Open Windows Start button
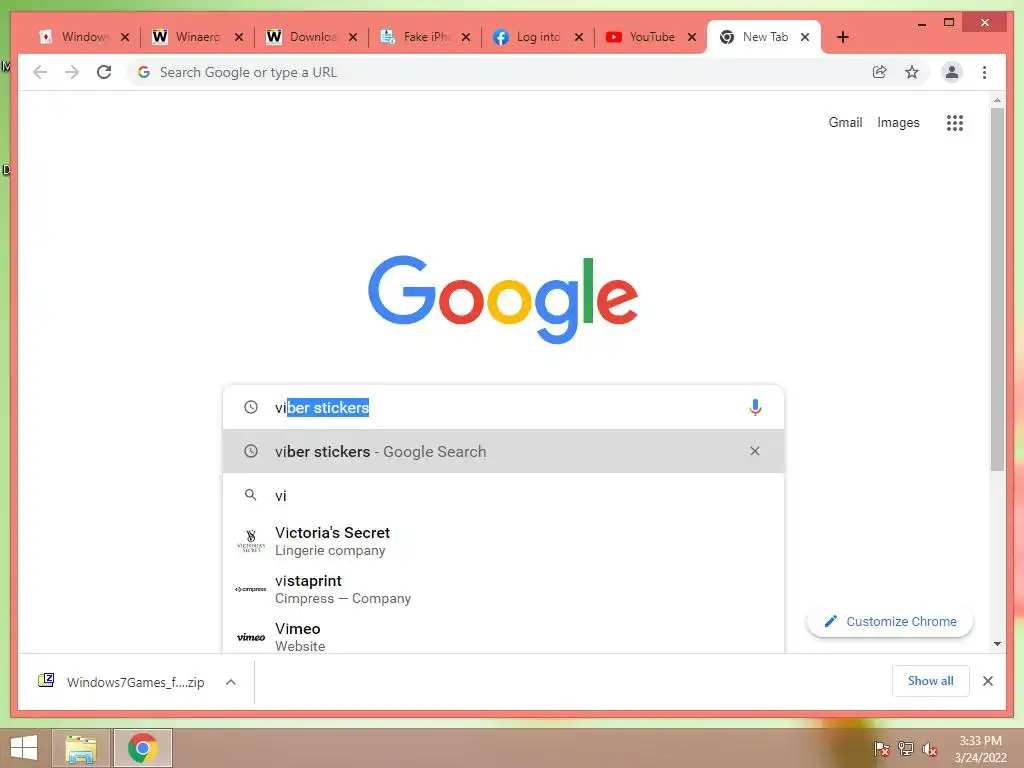The height and width of the screenshot is (768, 1024). point(24,748)
